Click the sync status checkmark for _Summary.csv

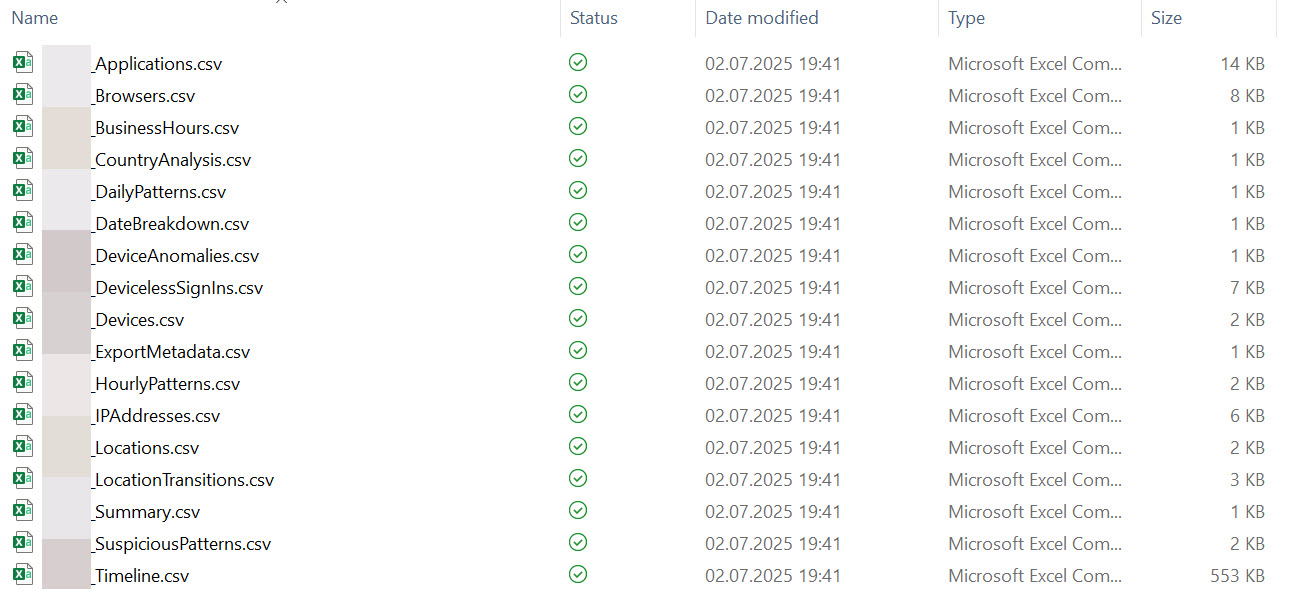(577, 511)
